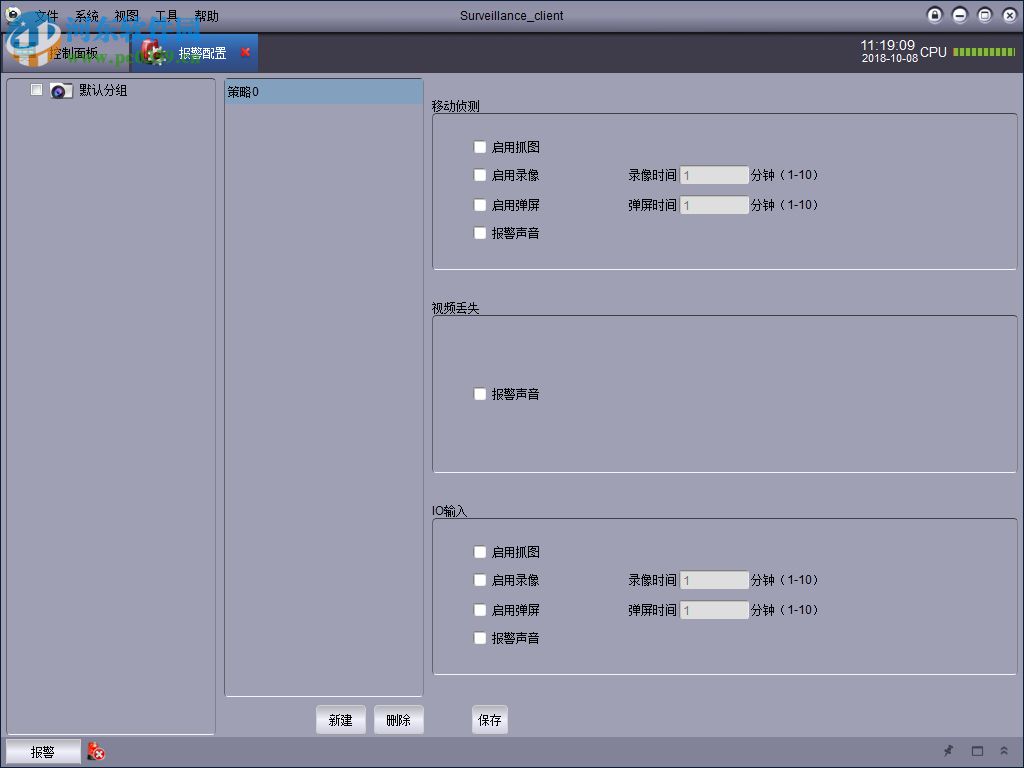The height and width of the screenshot is (768, 1024).
Task: Click the 保存 button
Action: point(490,720)
